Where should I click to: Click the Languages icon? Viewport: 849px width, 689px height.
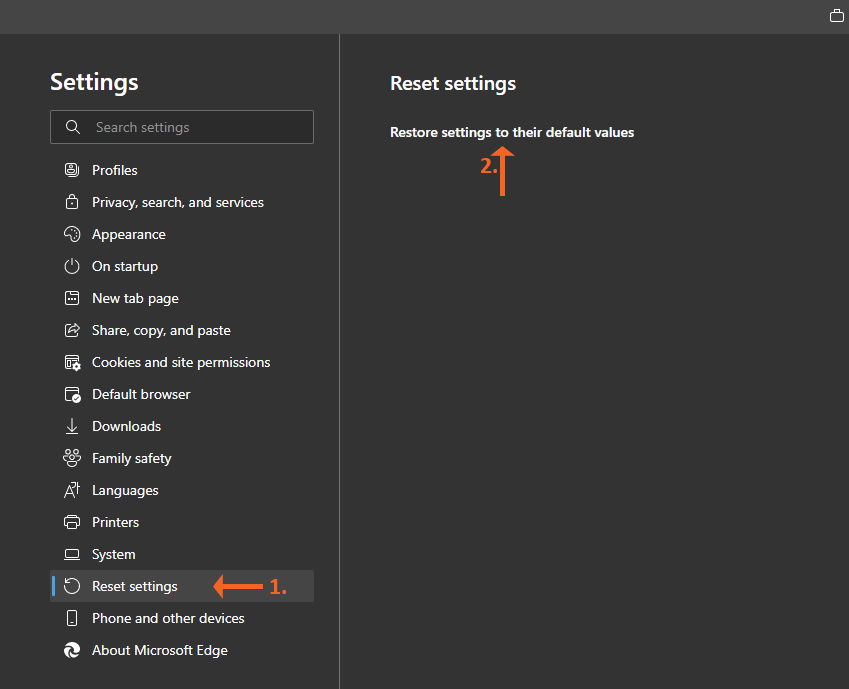tap(72, 490)
